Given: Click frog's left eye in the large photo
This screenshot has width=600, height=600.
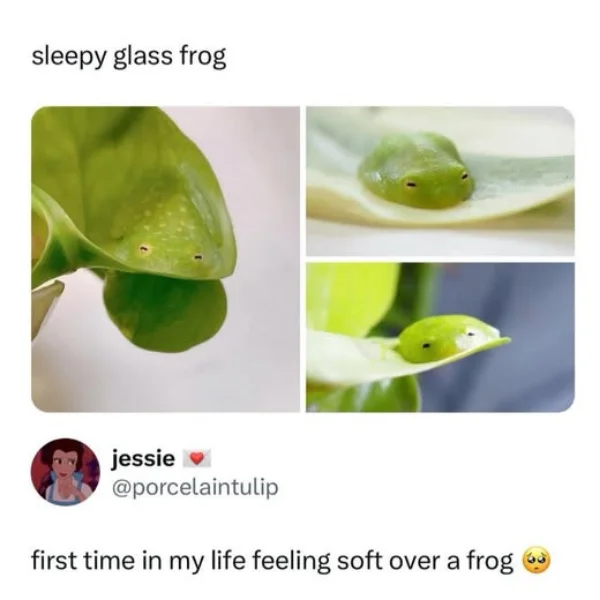Looking at the screenshot, I should [144, 249].
